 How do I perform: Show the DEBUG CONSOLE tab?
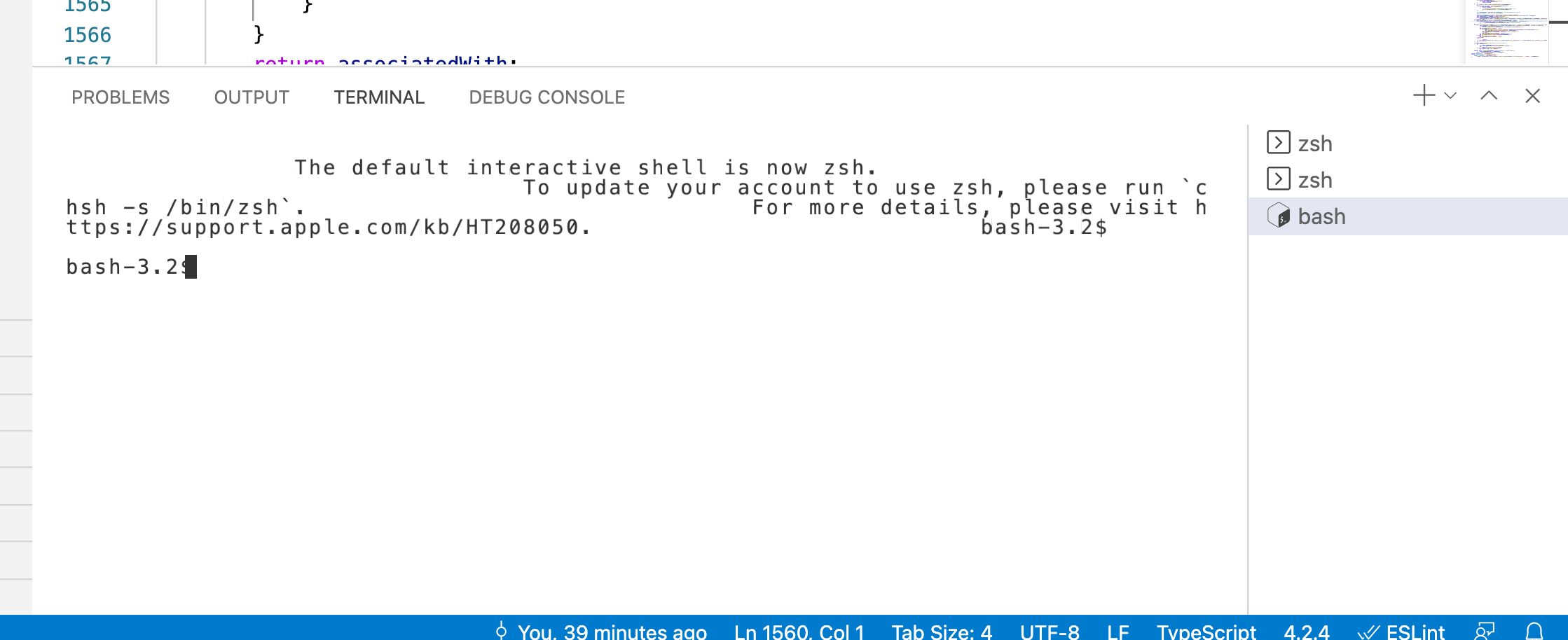pos(547,97)
